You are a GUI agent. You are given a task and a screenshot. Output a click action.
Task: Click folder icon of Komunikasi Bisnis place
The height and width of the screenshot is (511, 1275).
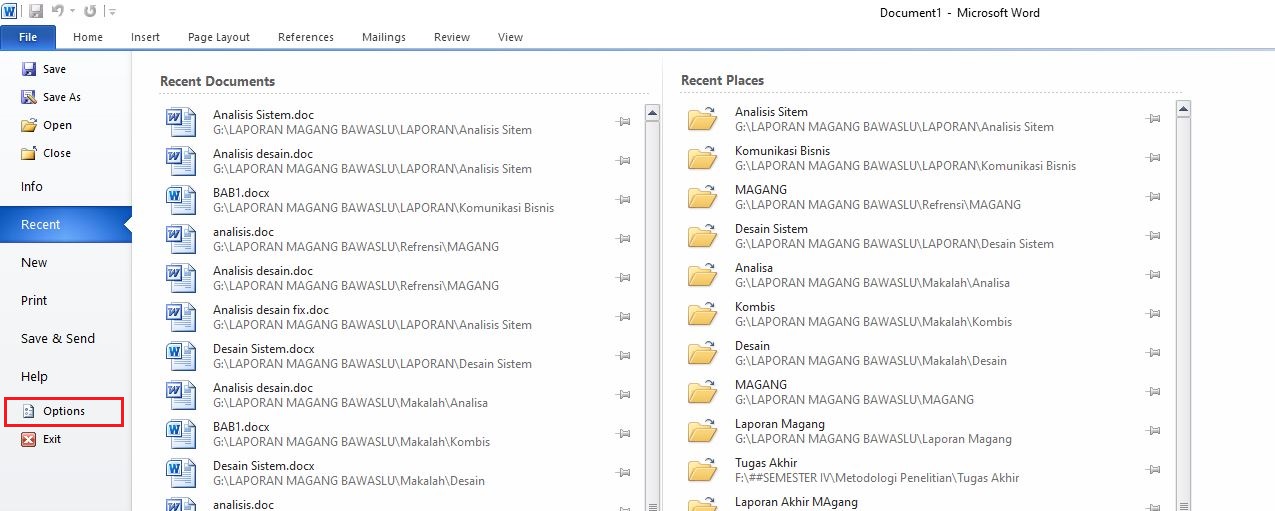tap(703, 159)
